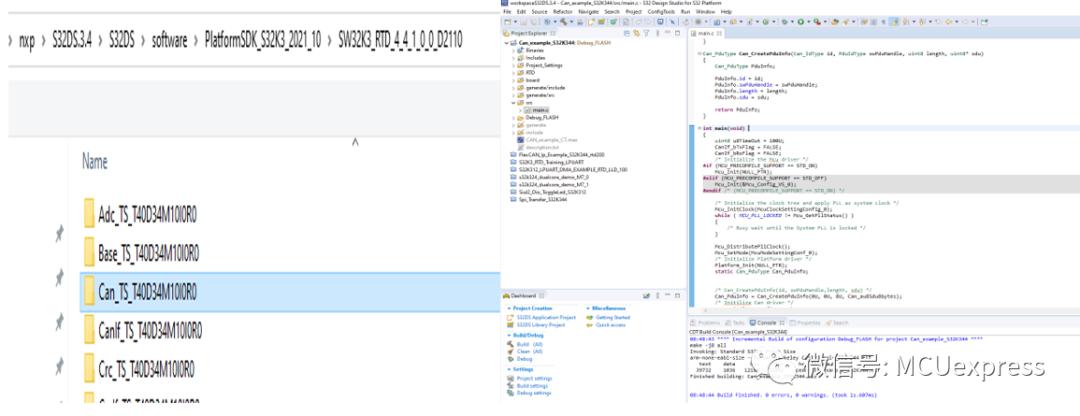Image resolution: width=1080 pixels, height=416 pixels.
Task: Open the Window menu
Action: (705, 12)
